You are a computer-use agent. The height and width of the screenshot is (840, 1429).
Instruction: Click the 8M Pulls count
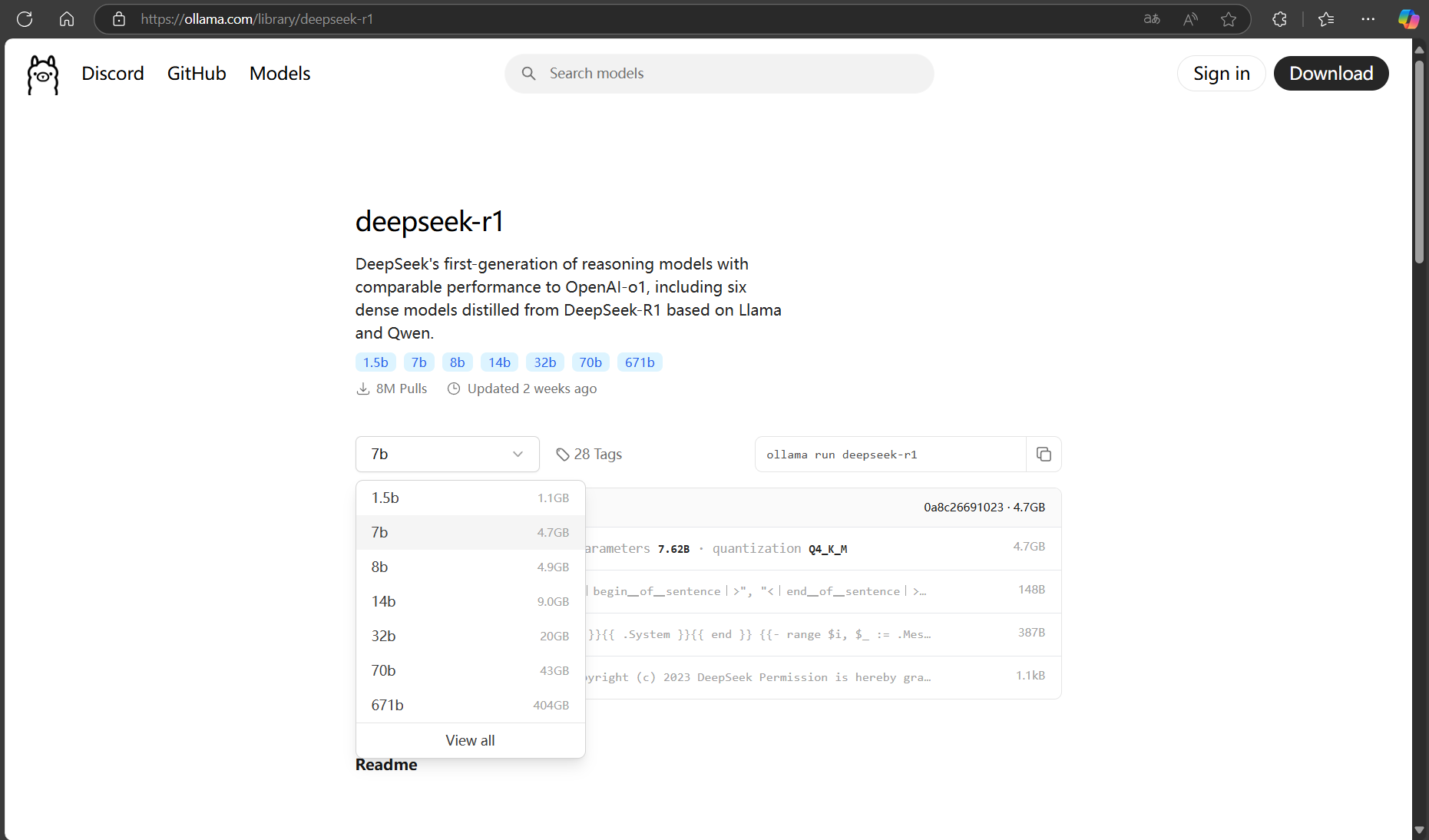tap(402, 389)
